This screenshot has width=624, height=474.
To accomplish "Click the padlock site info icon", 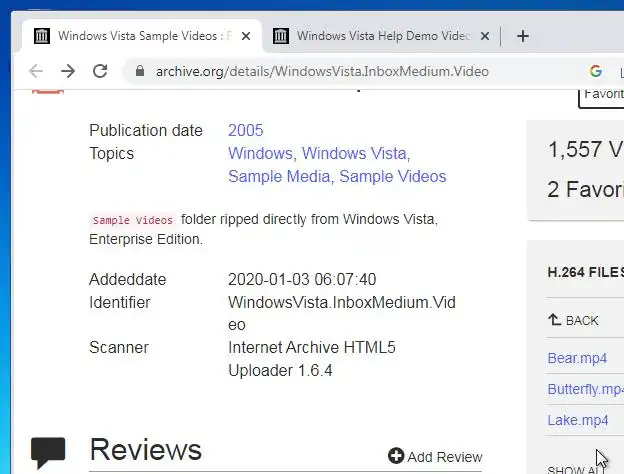I will click(138, 72).
